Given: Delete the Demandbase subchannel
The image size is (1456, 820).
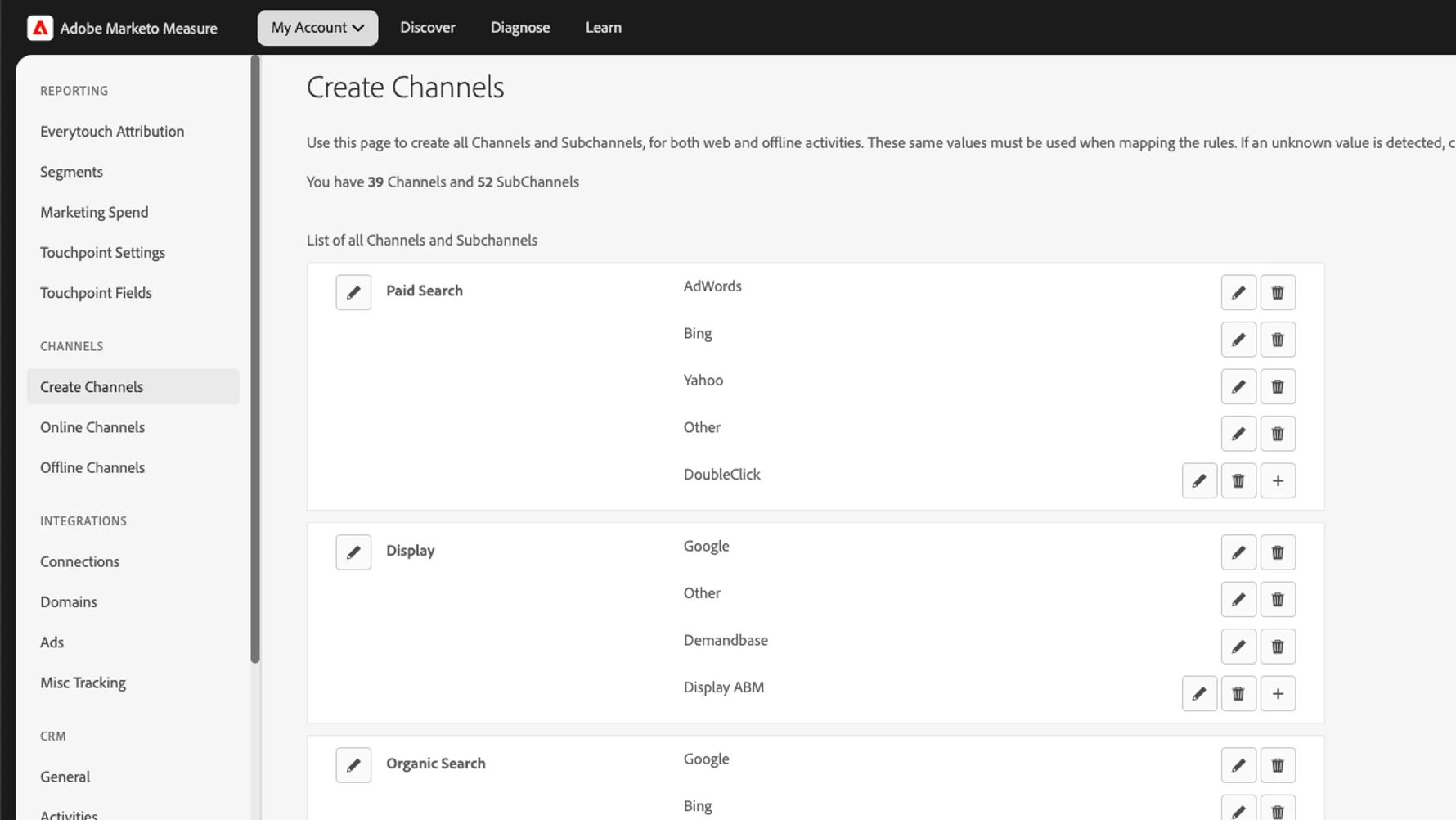Looking at the screenshot, I should point(1278,647).
